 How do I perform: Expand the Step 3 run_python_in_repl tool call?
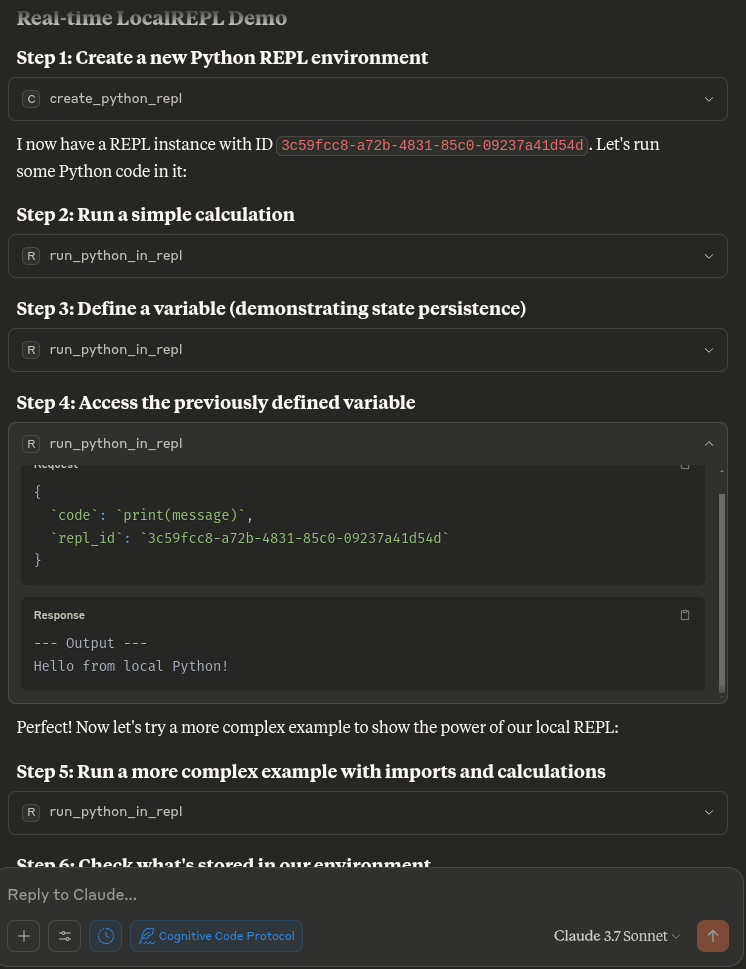(709, 350)
